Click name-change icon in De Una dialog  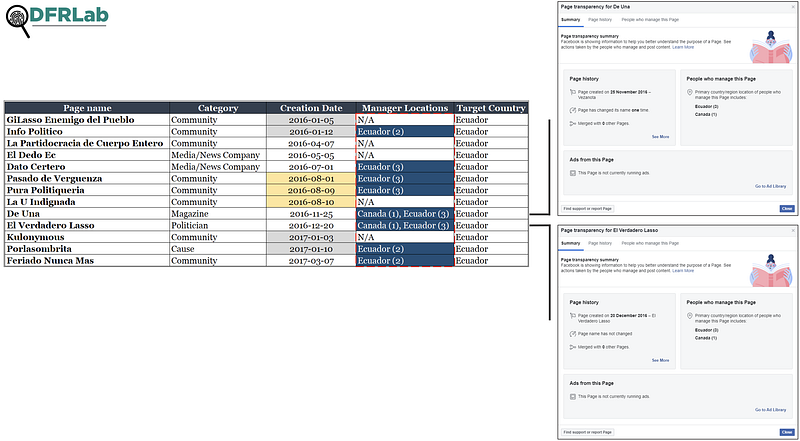[x=572, y=110]
